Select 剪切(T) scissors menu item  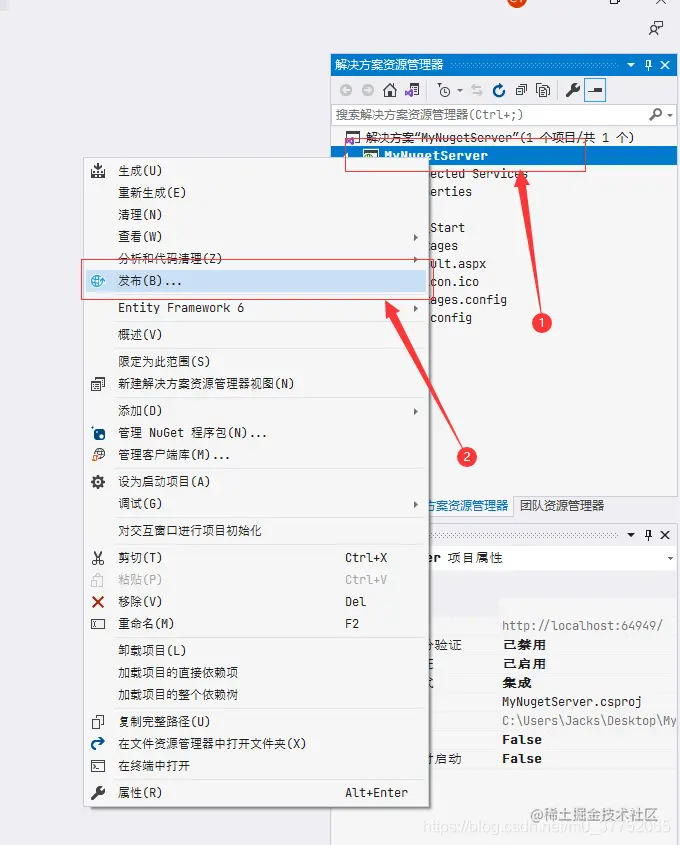[256, 558]
